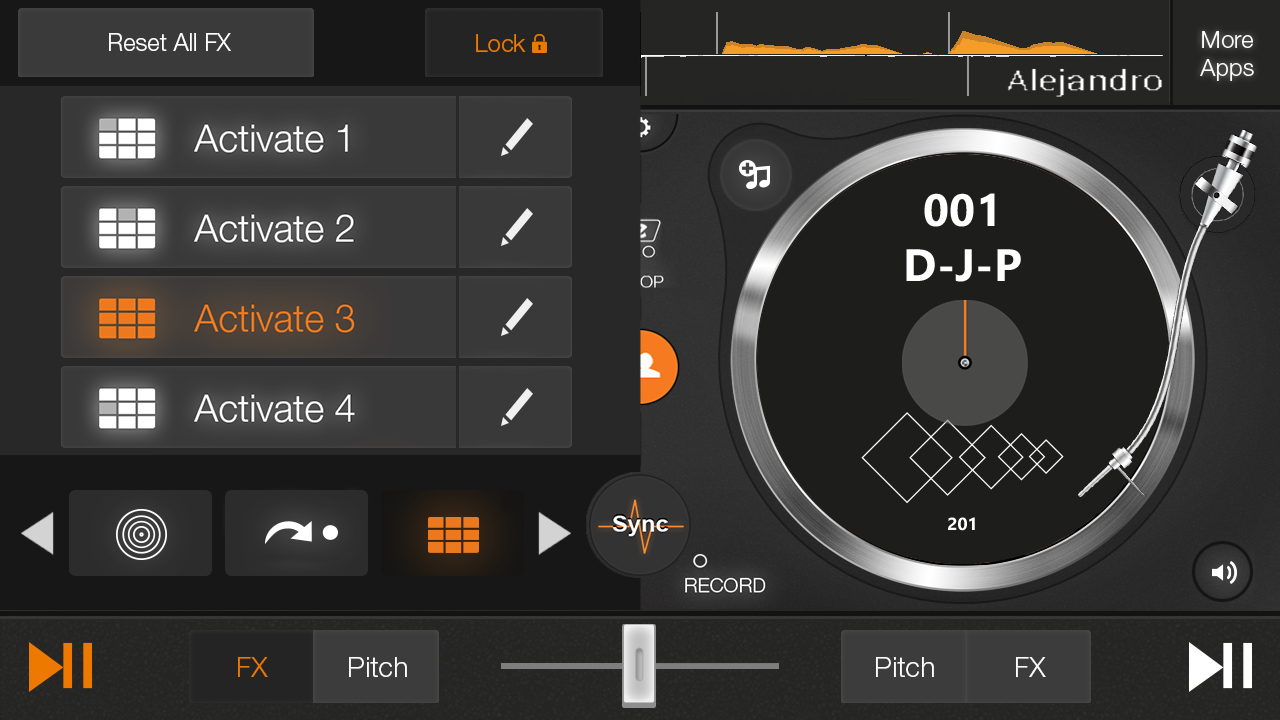Go to previous FX with the left arrow
The height and width of the screenshot is (720, 1280).
click(x=37, y=533)
